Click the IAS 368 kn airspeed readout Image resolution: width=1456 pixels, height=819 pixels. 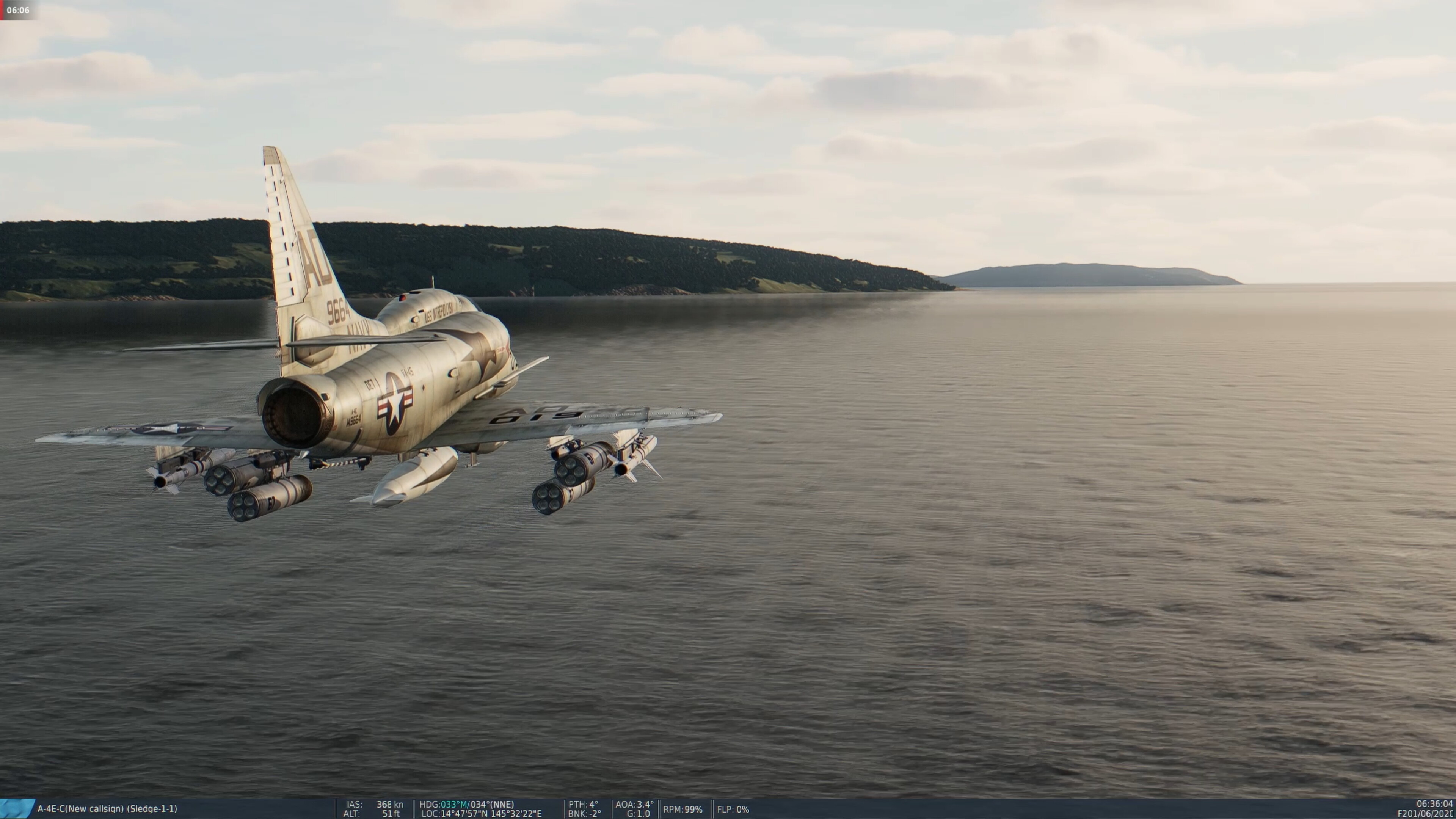[375, 804]
